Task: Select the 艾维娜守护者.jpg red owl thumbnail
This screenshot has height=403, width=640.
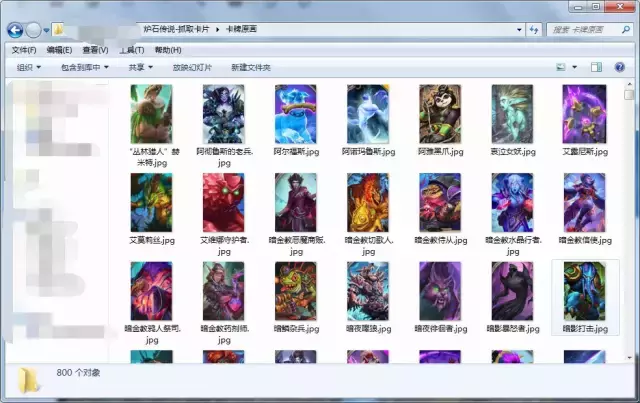Action: tap(224, 203)
